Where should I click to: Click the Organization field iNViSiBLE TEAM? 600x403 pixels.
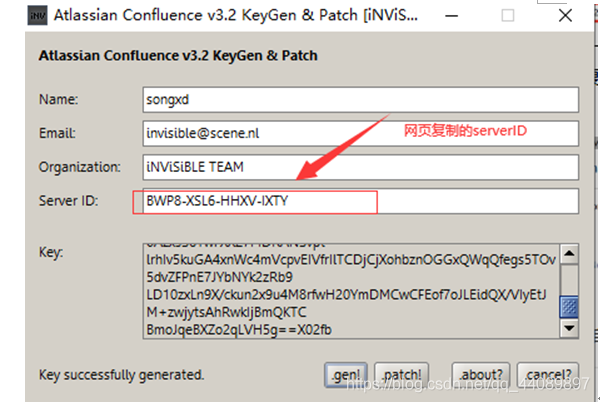[x=360, y=167]
